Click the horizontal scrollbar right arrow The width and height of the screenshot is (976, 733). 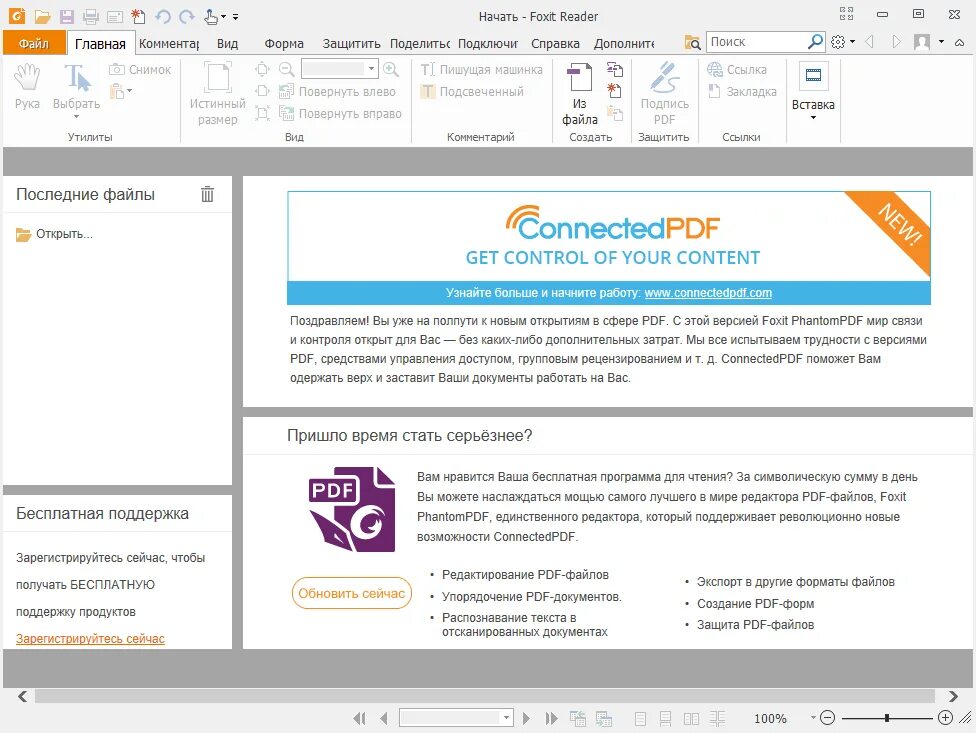point(954,696)
